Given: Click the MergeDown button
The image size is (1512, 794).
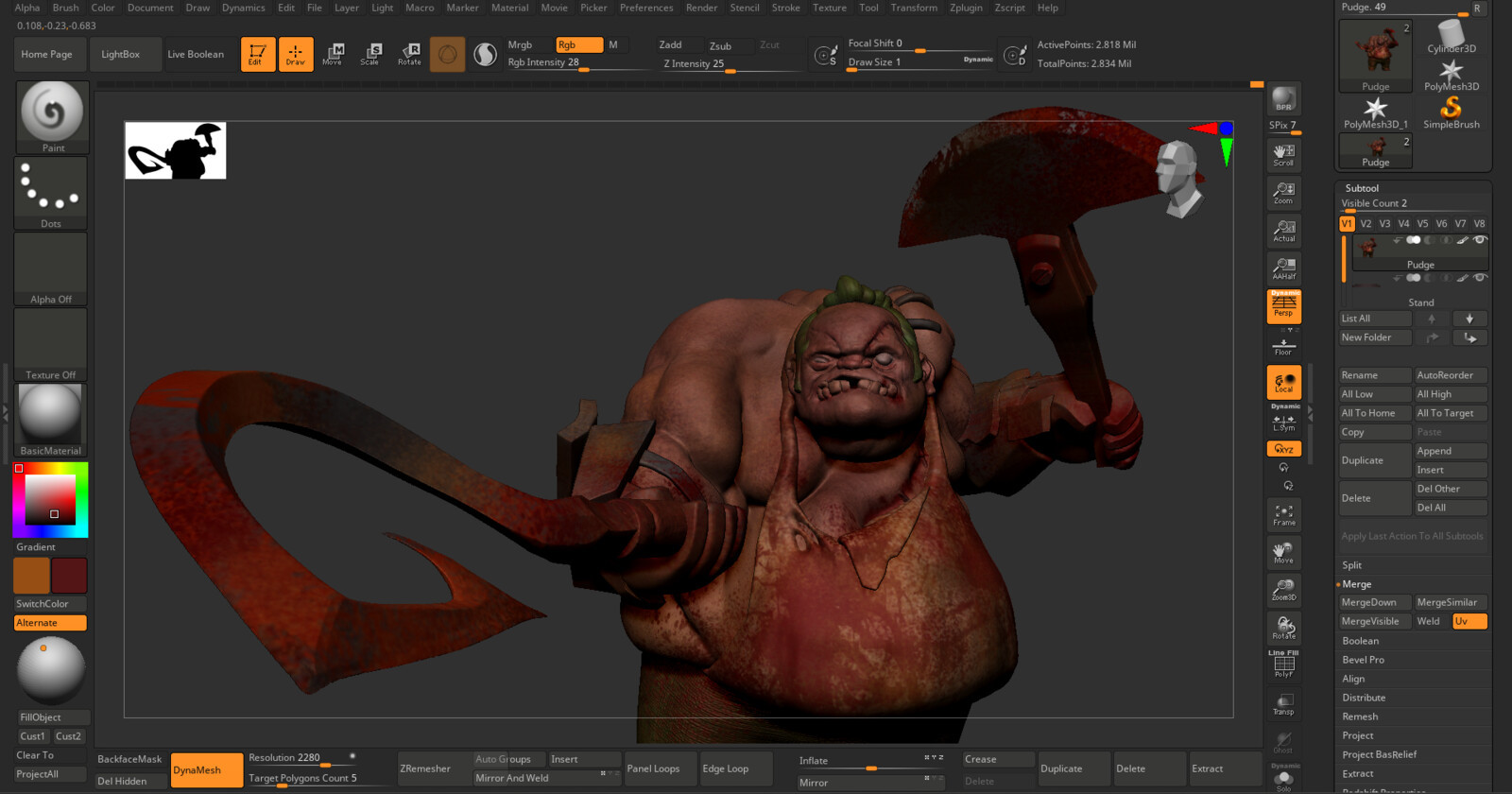Looking at the screenshot, I should [x=1373, y=602].
